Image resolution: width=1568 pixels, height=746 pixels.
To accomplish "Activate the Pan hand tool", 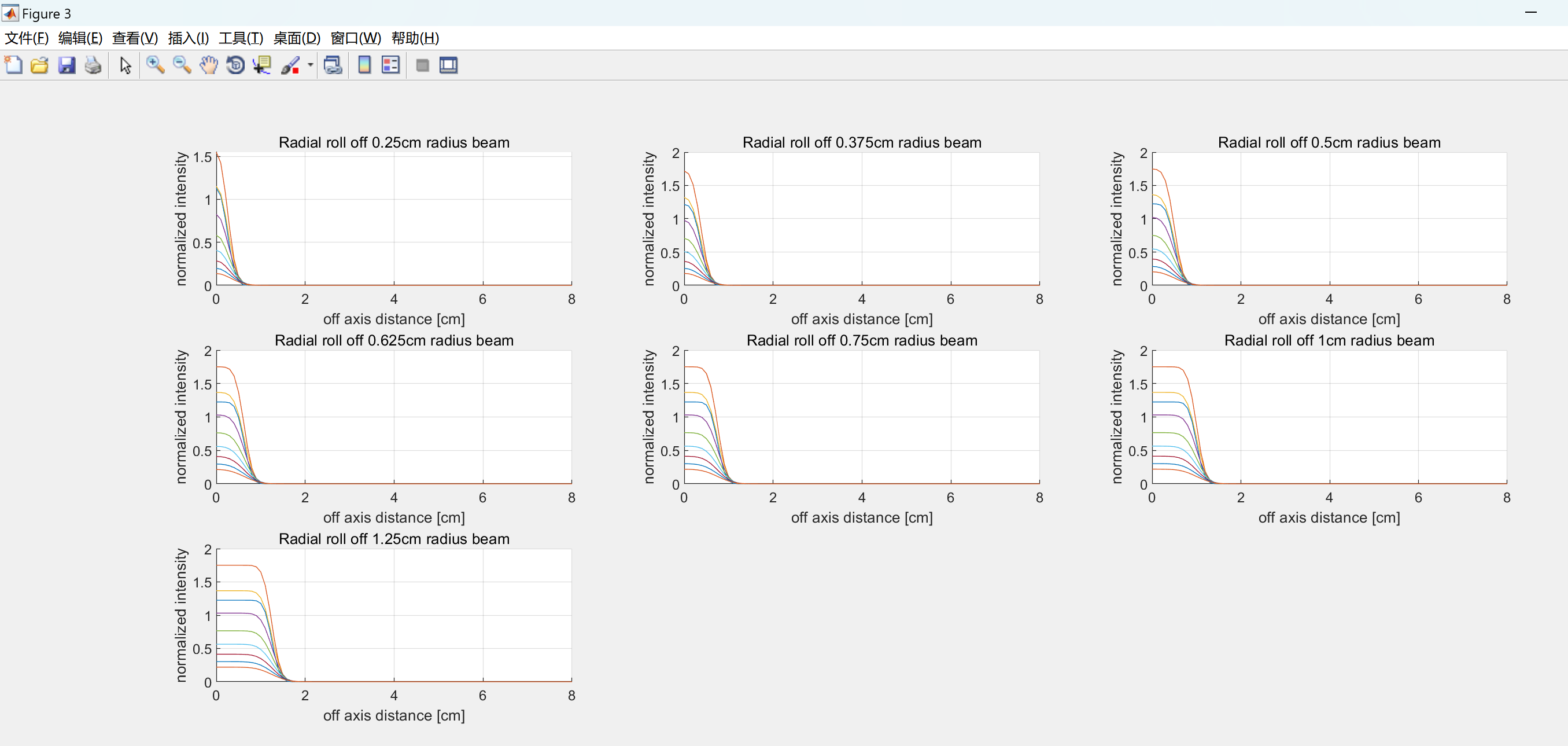I will pos(208,65).
